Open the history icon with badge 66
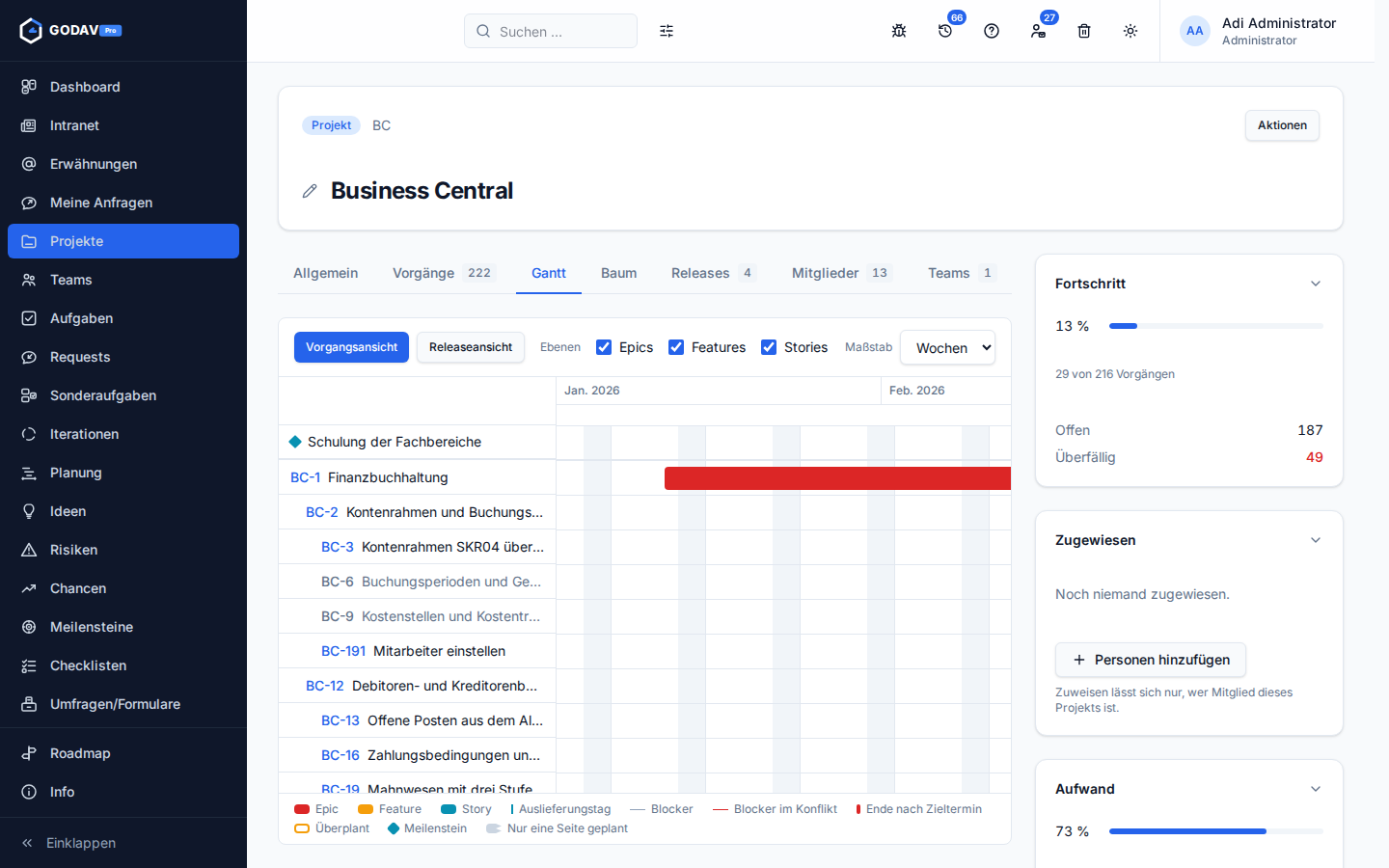The image size is (1389, 868). (x=945, y=31)
